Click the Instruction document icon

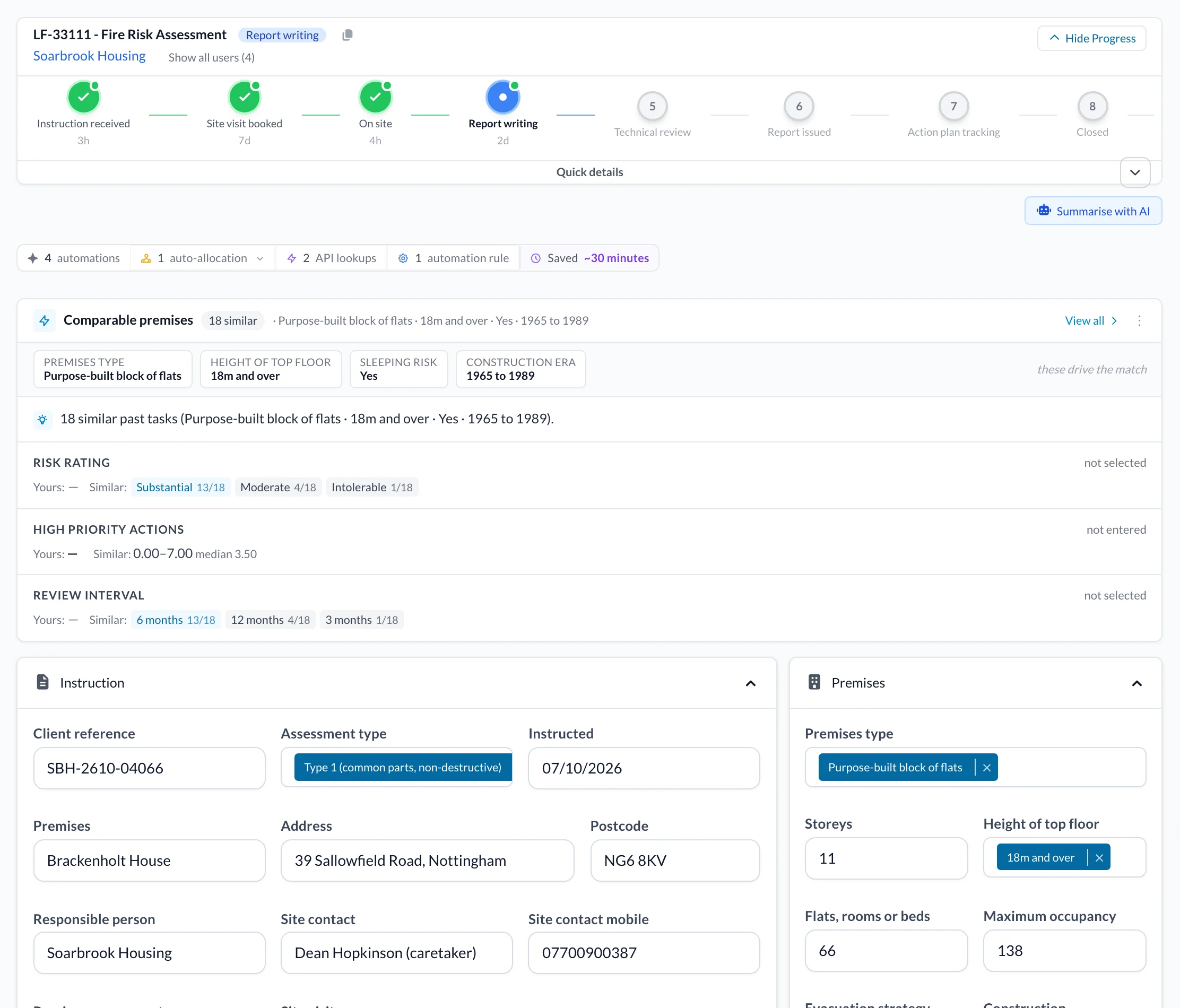(x=43, y=682)
